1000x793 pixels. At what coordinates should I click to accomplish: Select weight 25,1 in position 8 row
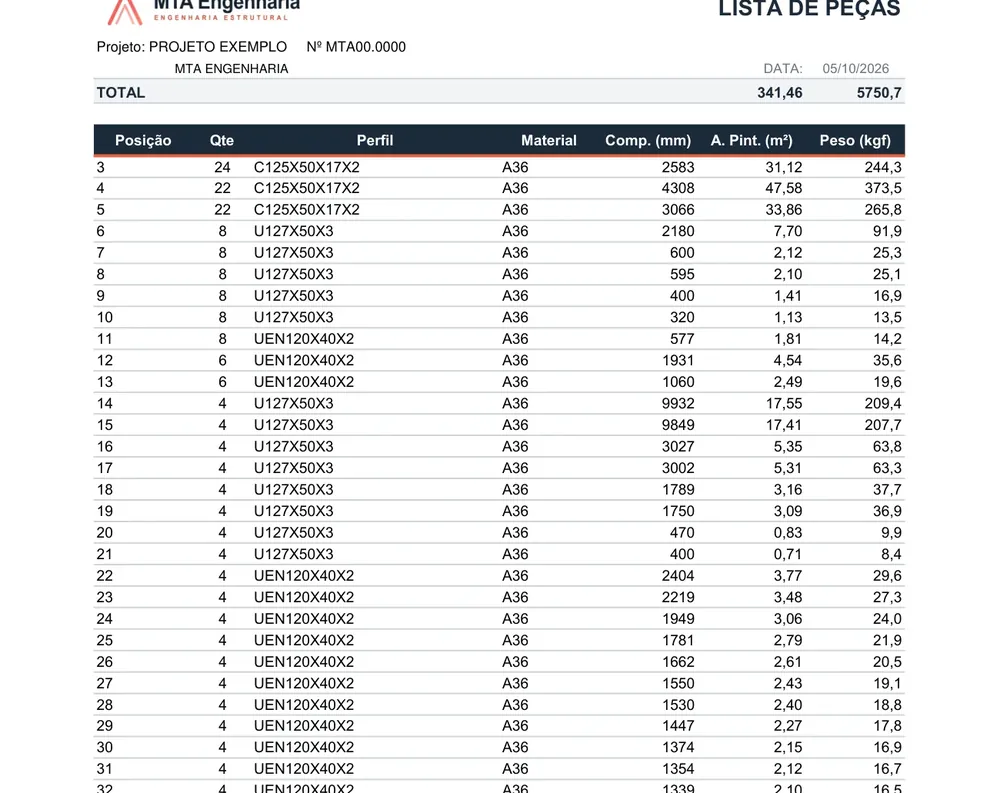tap(887, 275)
